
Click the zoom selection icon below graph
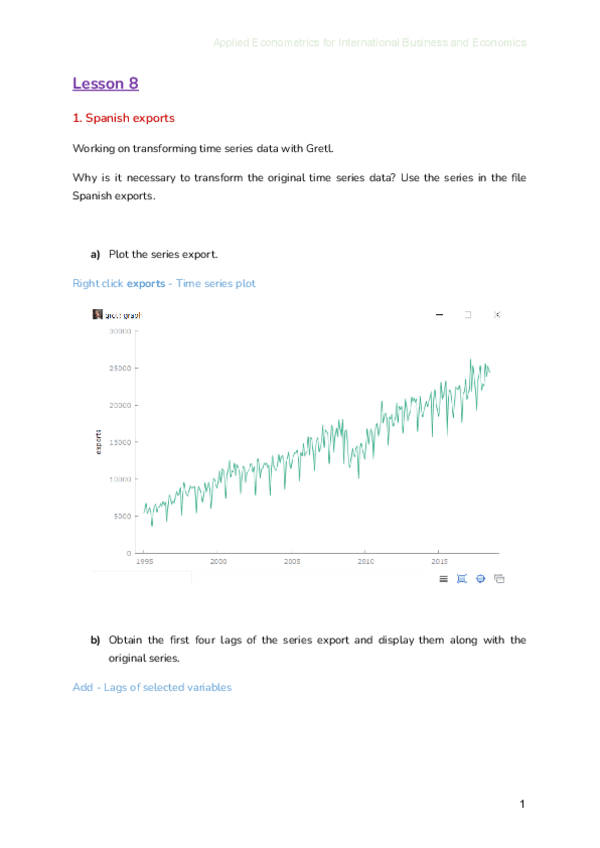point(462,579)
